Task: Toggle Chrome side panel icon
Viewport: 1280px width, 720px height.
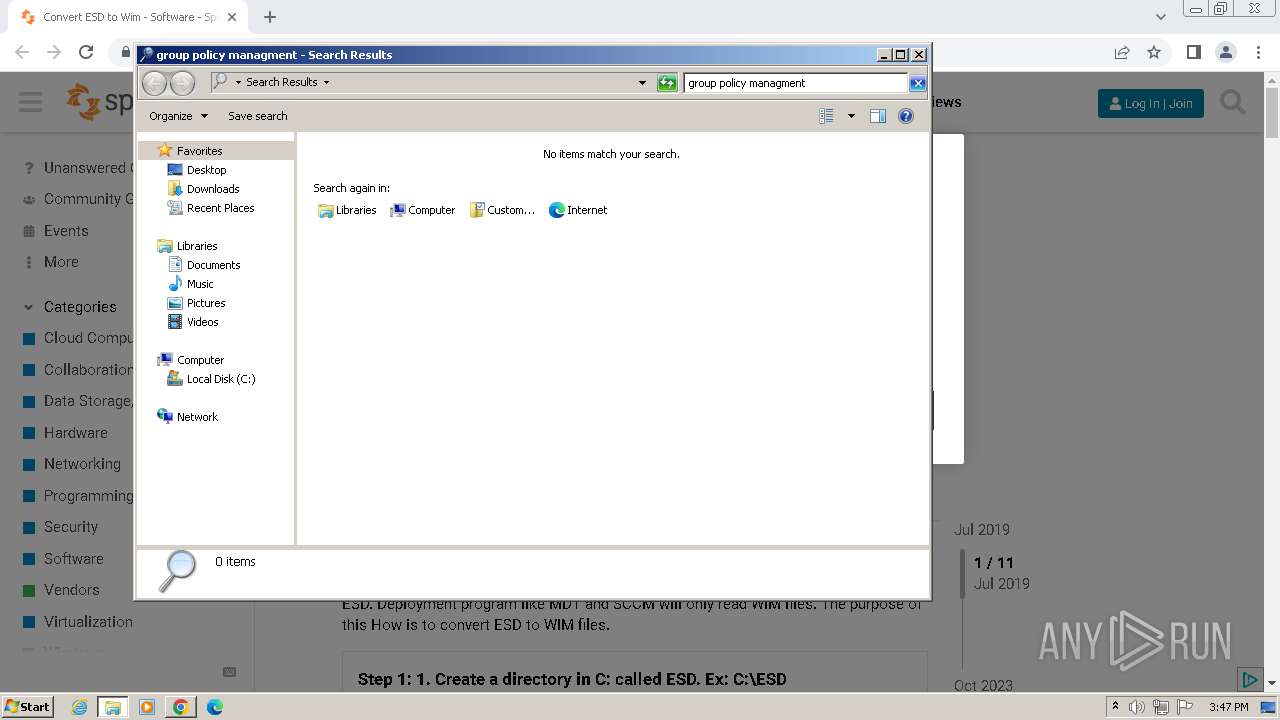Action: pos(1193,52)
